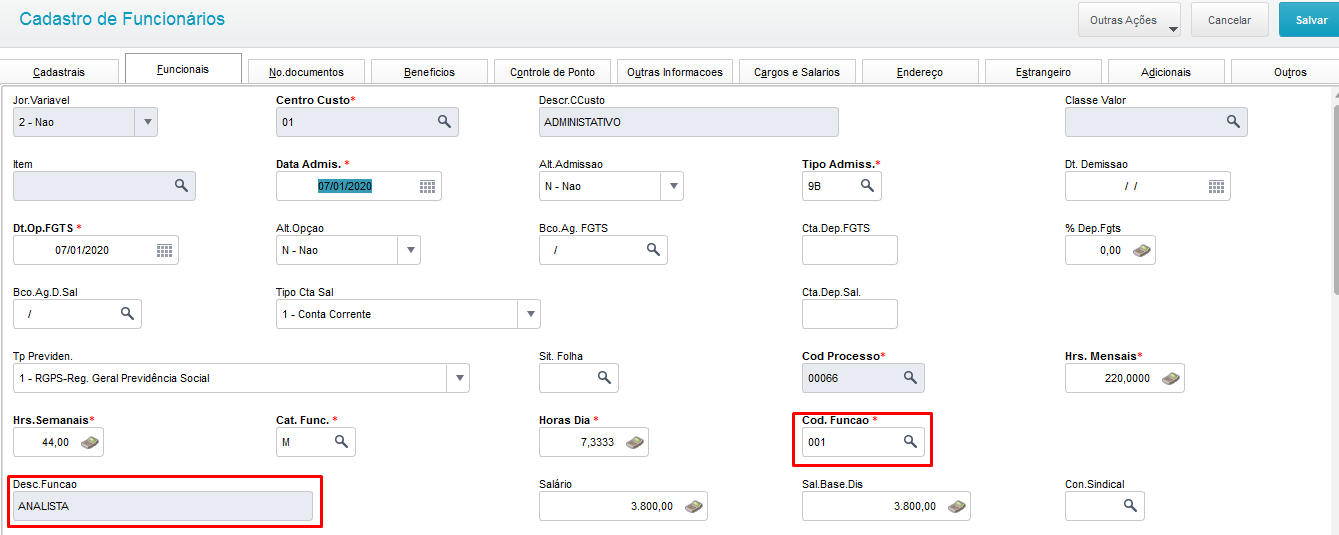Click Data Admis. date value 07/01/2020
Viewport: 1339px width, 535px height.
tap(345, 186)
